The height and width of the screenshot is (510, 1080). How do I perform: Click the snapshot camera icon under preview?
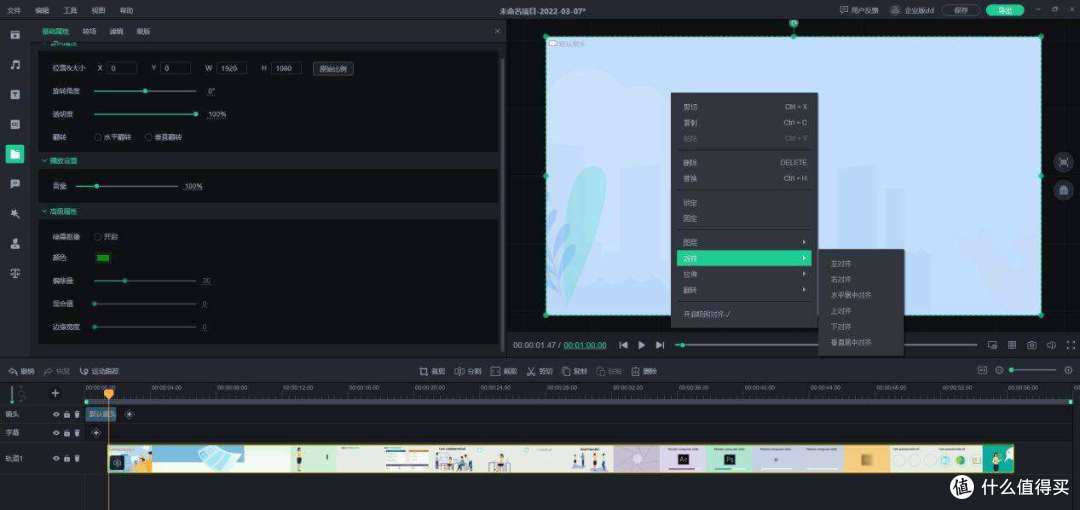click(x=1031, y=345)
